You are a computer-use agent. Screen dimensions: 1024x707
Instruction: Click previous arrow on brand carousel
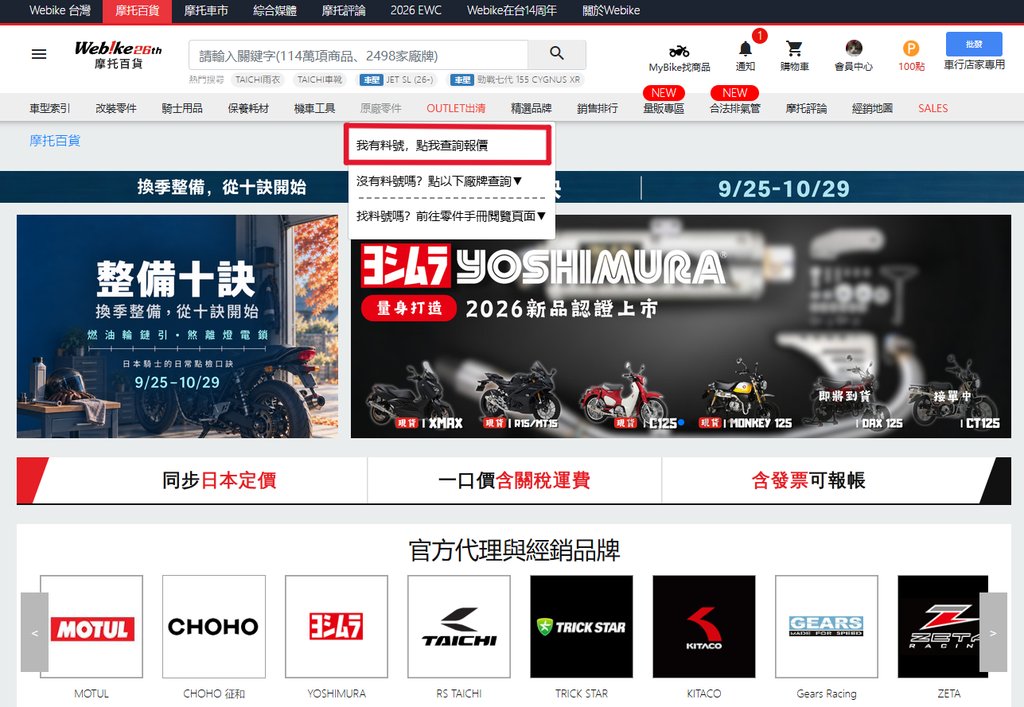click(35, 632)
